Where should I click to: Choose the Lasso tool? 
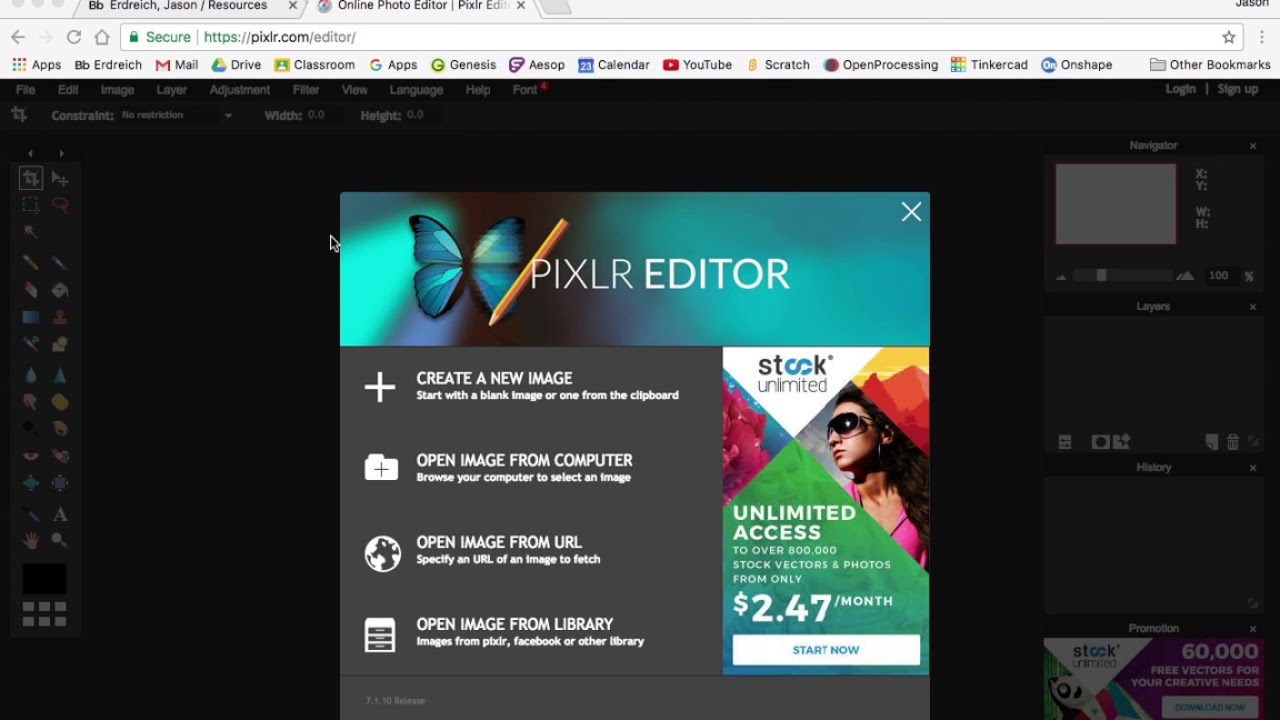point(60,204)
